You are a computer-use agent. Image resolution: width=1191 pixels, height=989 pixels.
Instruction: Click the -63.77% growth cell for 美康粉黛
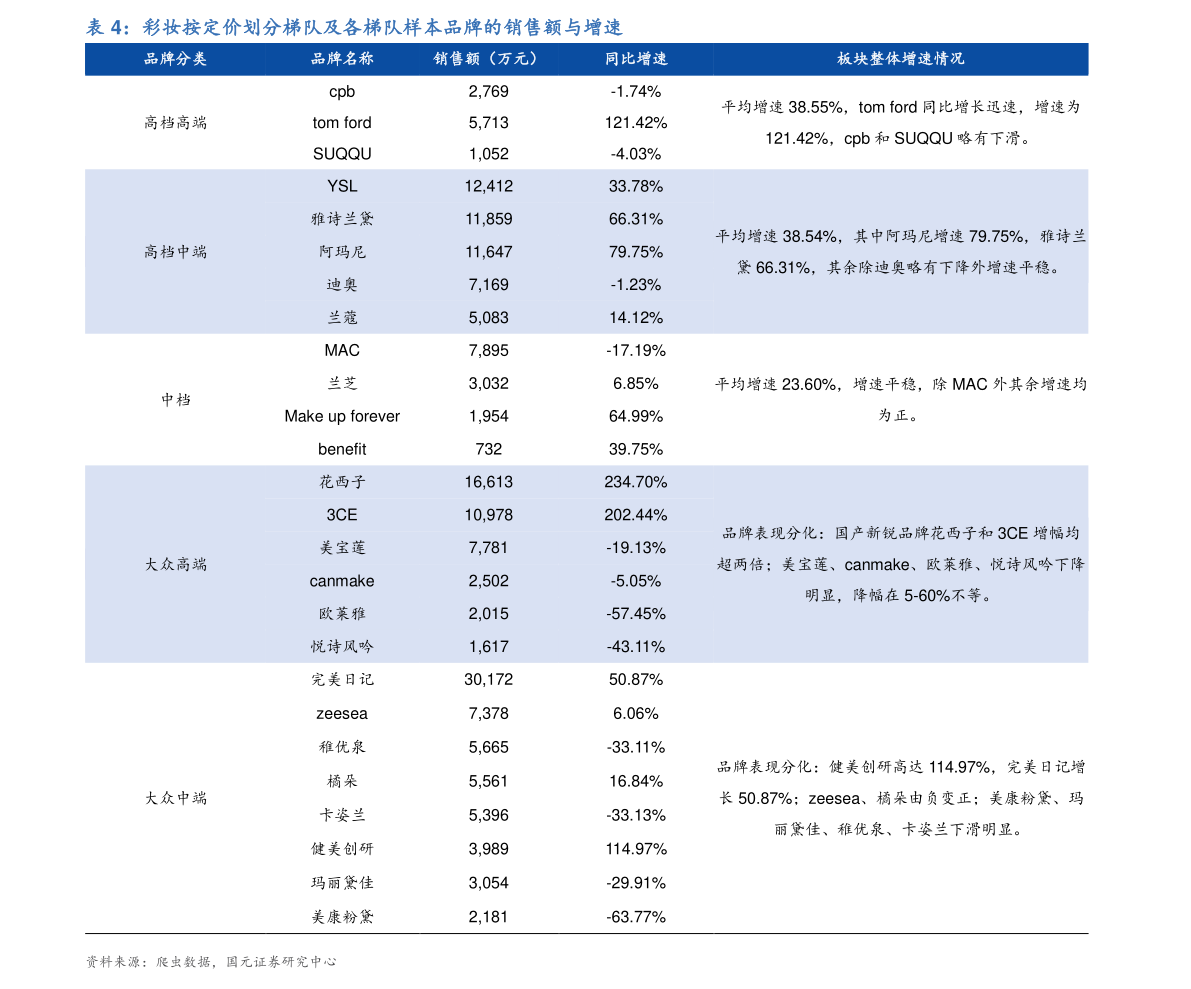point(636,918)
